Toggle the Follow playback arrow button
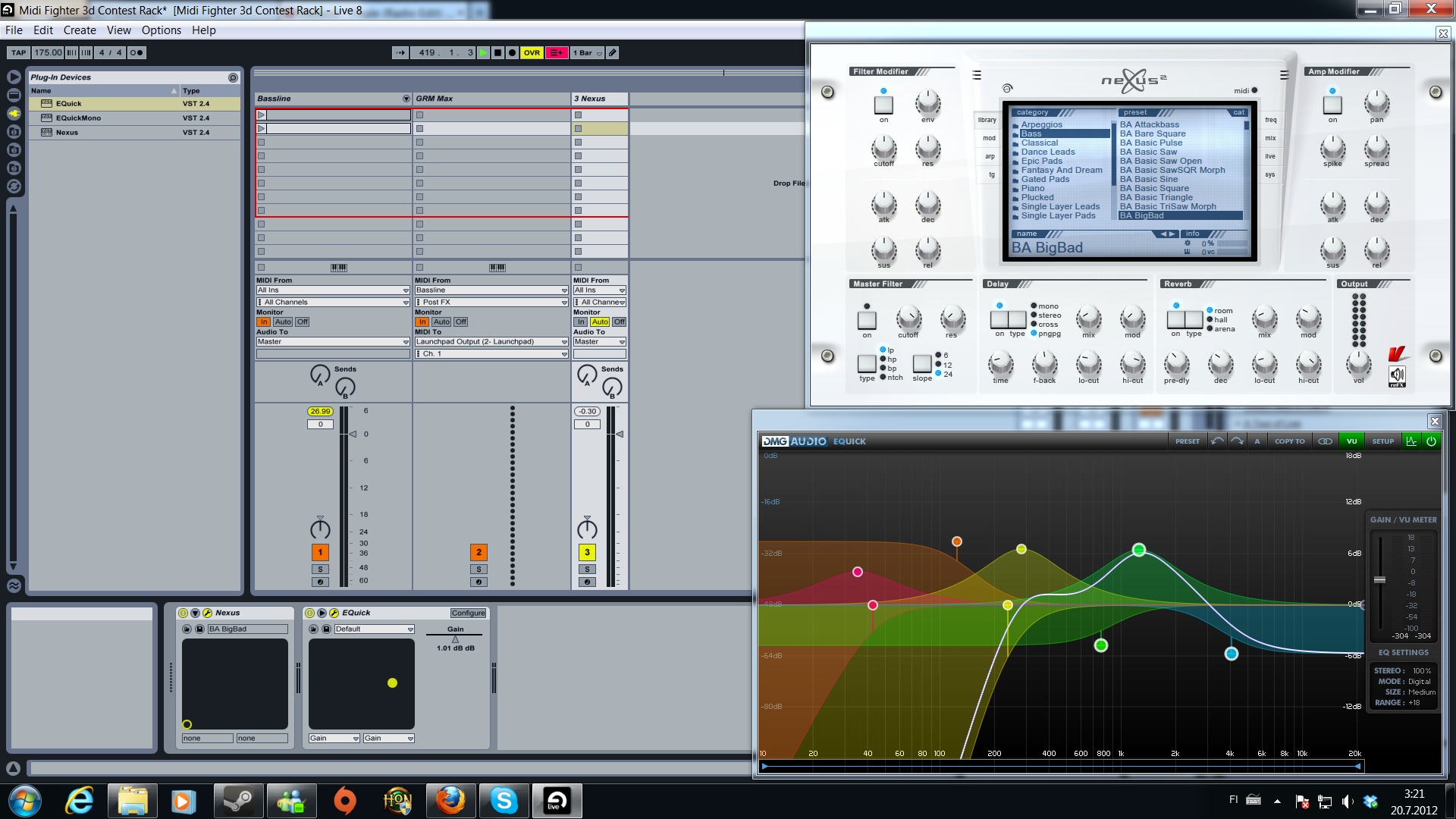1456x819 pixels. click(x=400, y=53)
